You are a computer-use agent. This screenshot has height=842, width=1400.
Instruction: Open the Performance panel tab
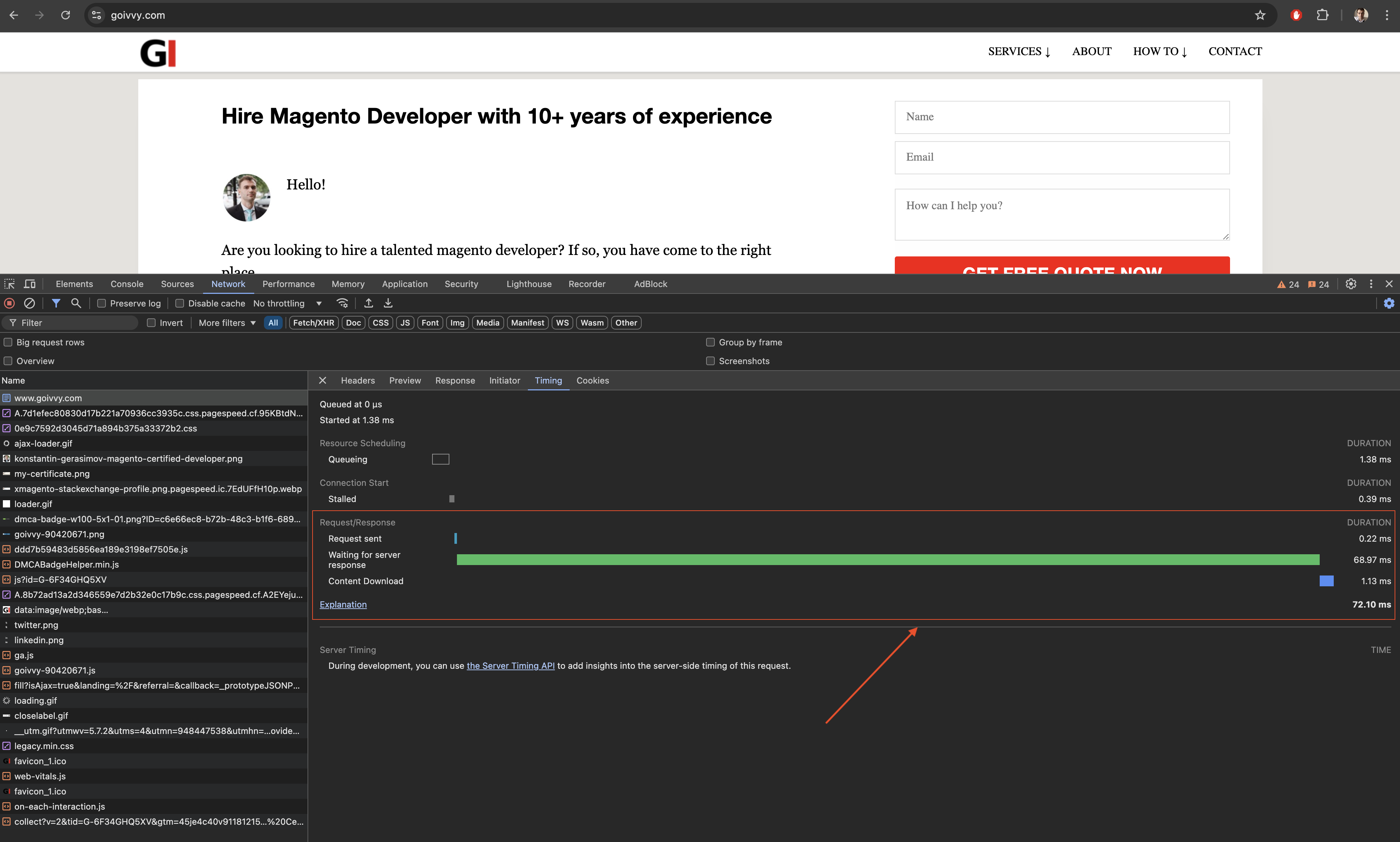288,284
